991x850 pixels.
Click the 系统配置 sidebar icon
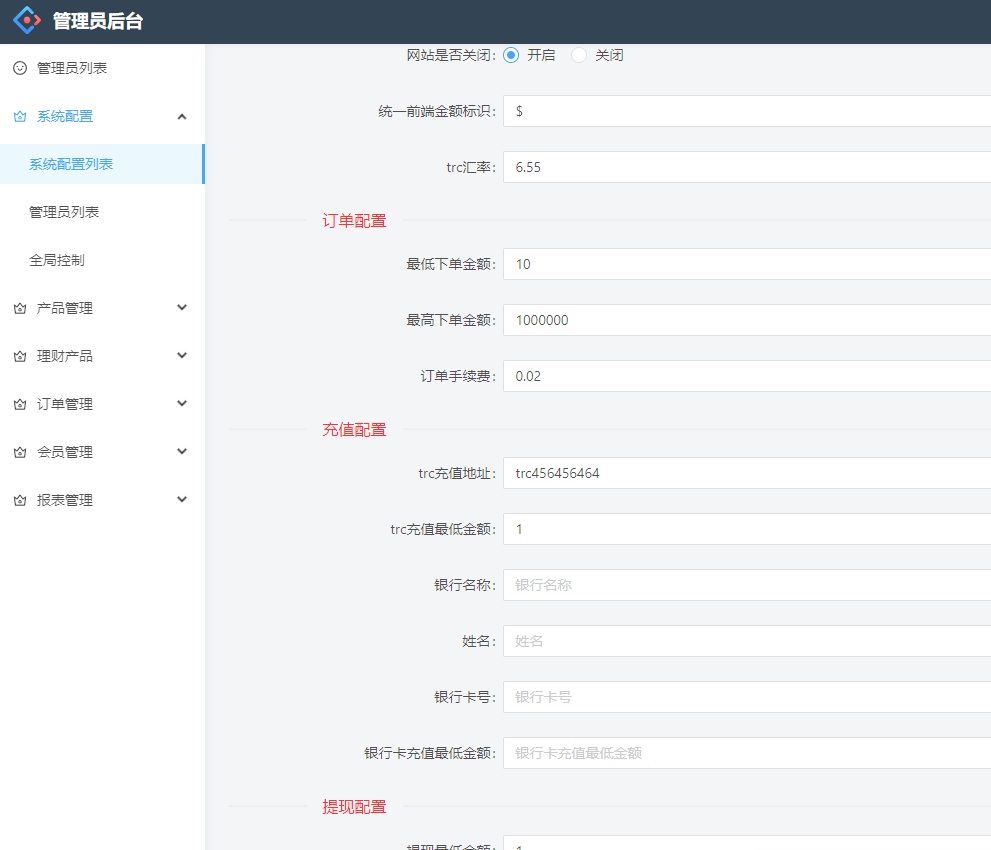click(18, 116)
